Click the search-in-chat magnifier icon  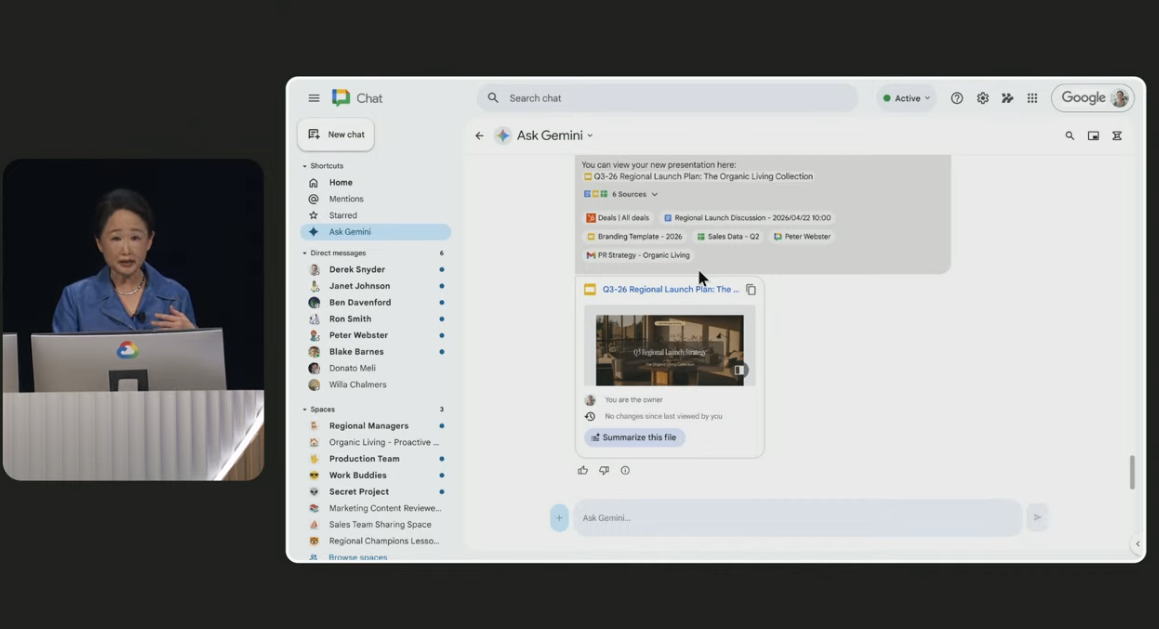pyautogui.click(x=1070, y=136)
